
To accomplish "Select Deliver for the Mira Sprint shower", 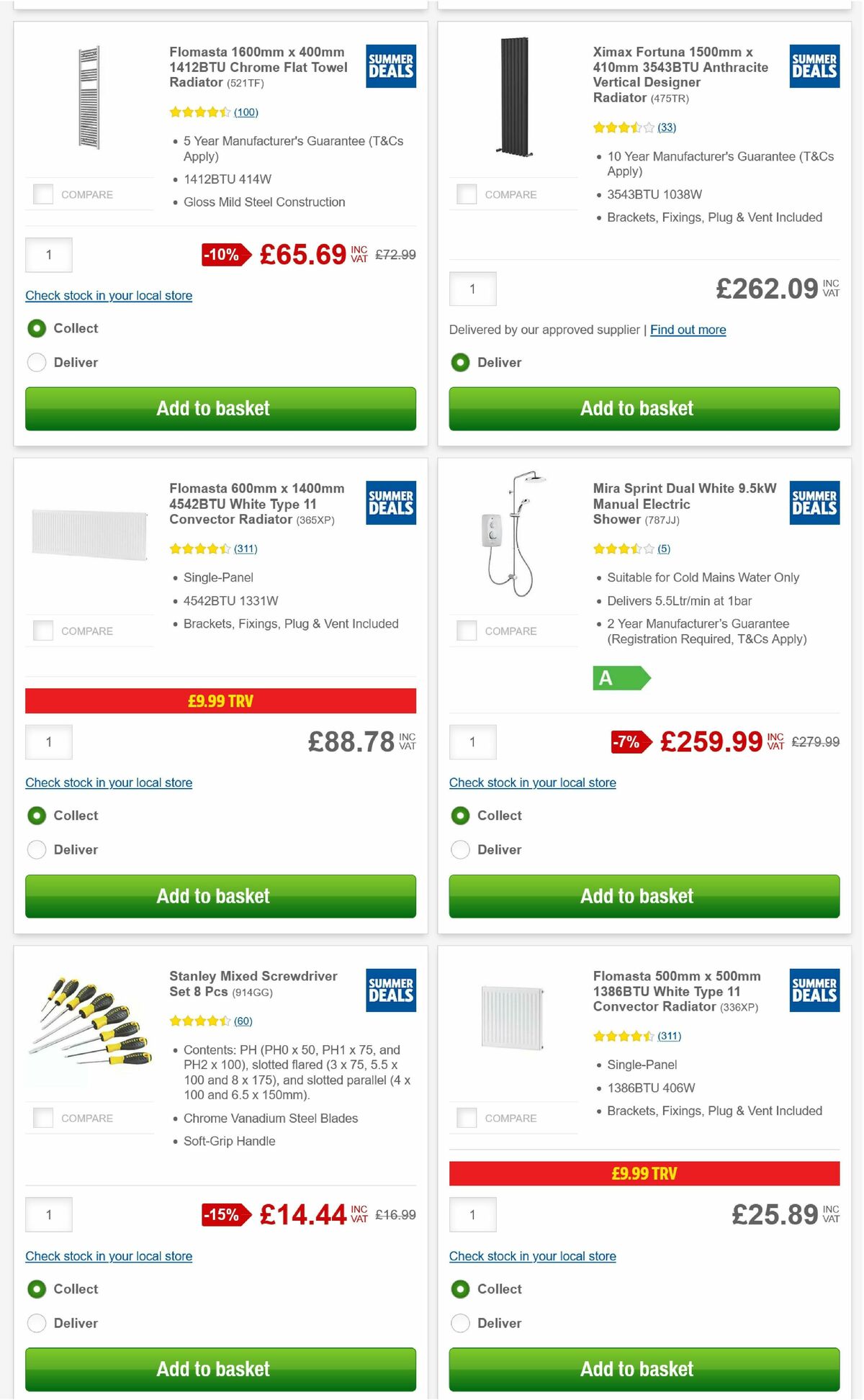I will click(460, 849).
